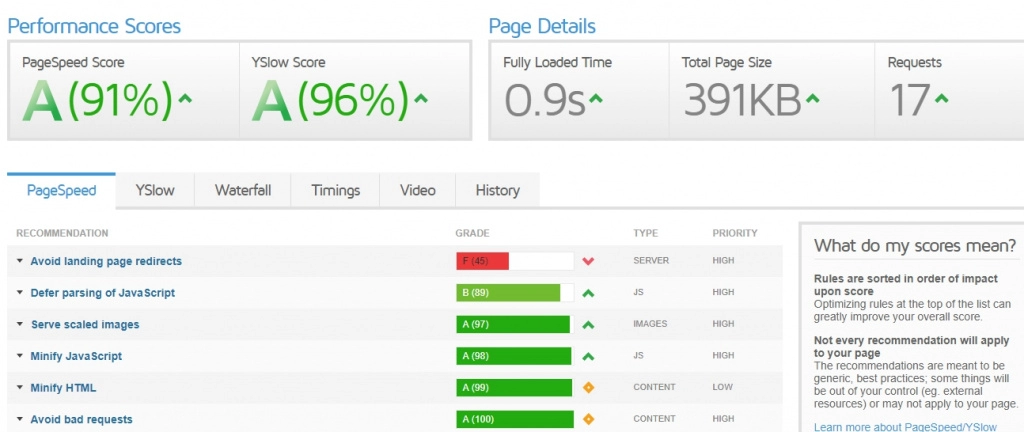Open the Waterfall tab
The height and width of the screenshot is (432, 1024).
click(242, 190)
